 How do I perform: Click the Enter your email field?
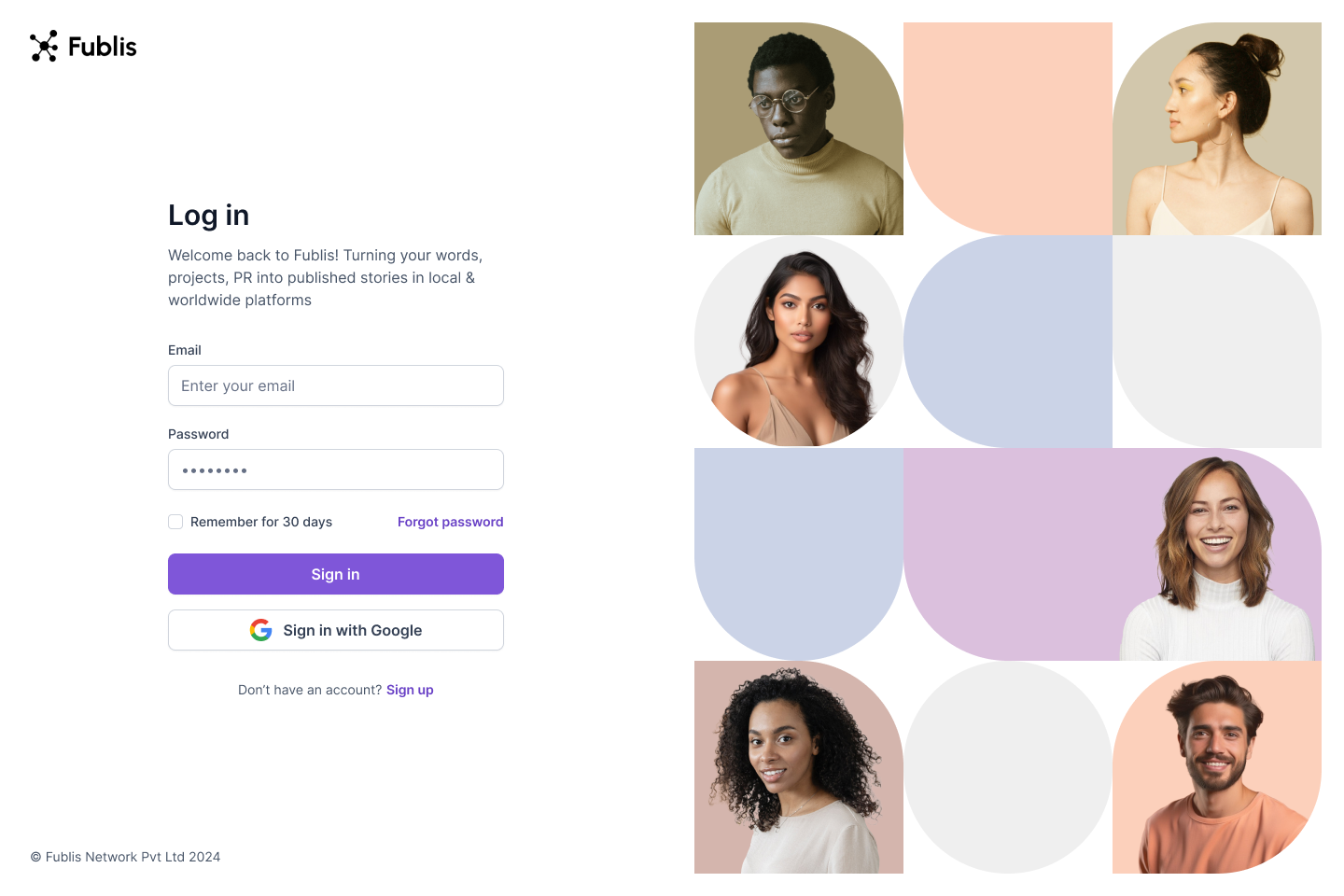tap(336, 385)
